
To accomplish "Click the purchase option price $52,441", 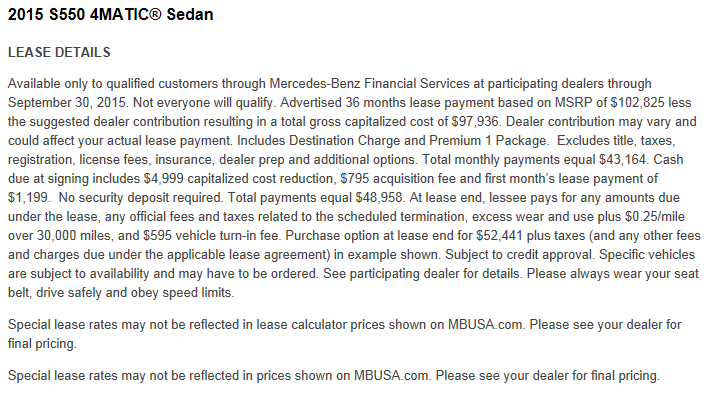I will [x=499, y=235].
